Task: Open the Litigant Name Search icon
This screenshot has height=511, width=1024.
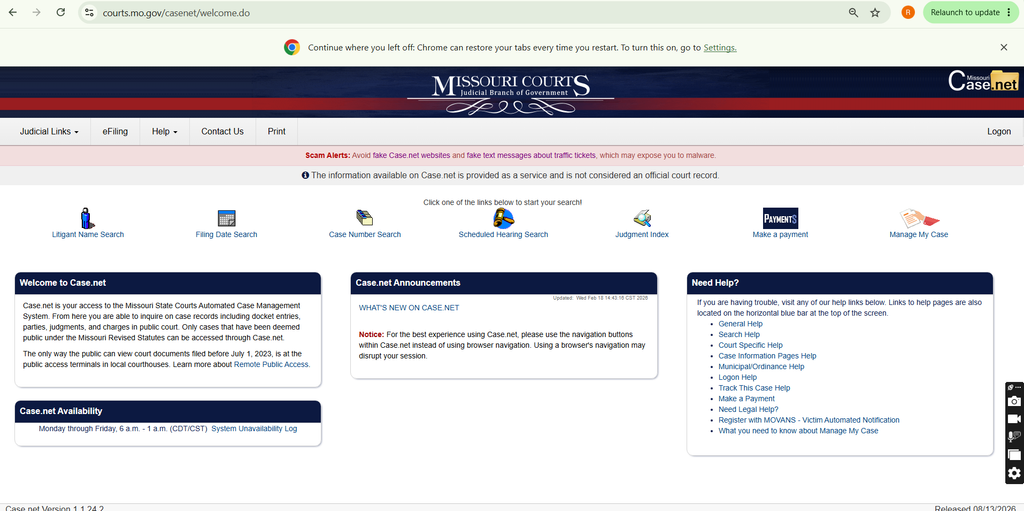Action: tap(88, 218)
